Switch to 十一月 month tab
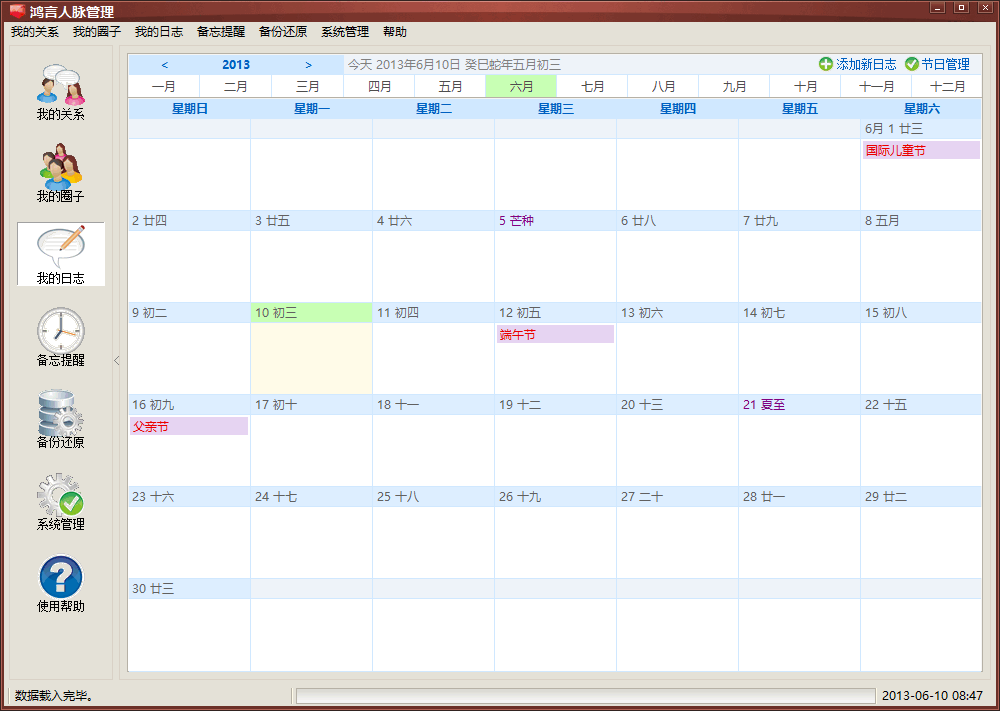This screenshot has width=1000, height=711. (876, 86)
